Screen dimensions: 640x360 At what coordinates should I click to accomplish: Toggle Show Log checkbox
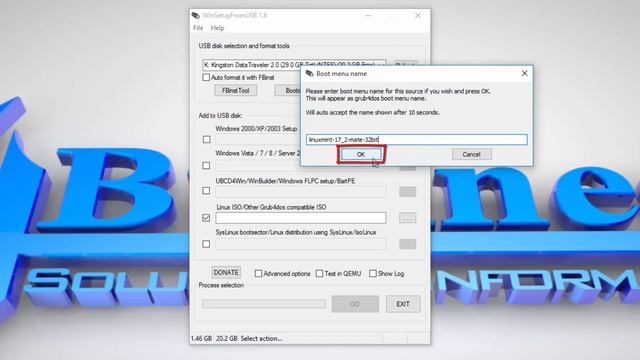[373, 273]
